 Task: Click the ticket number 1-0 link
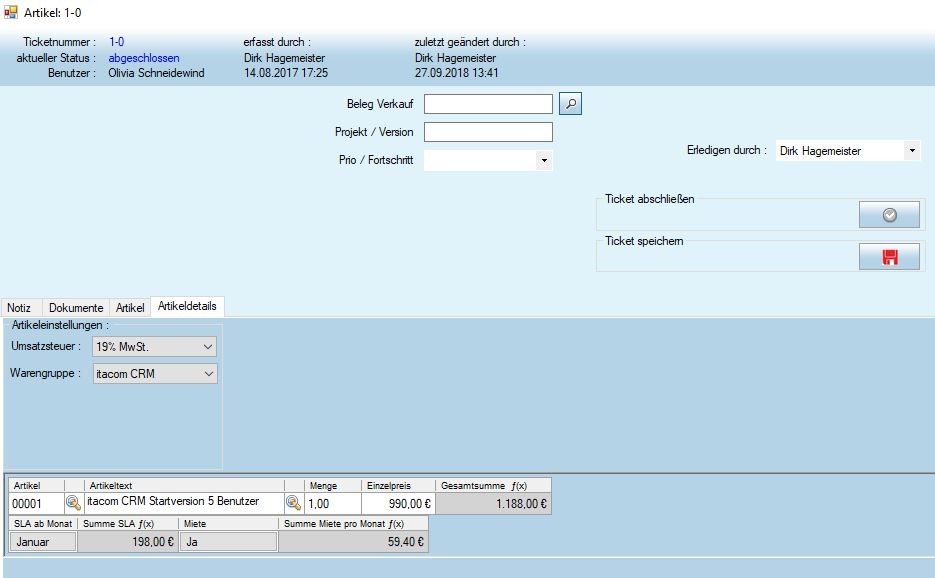(x=116, y=42)
